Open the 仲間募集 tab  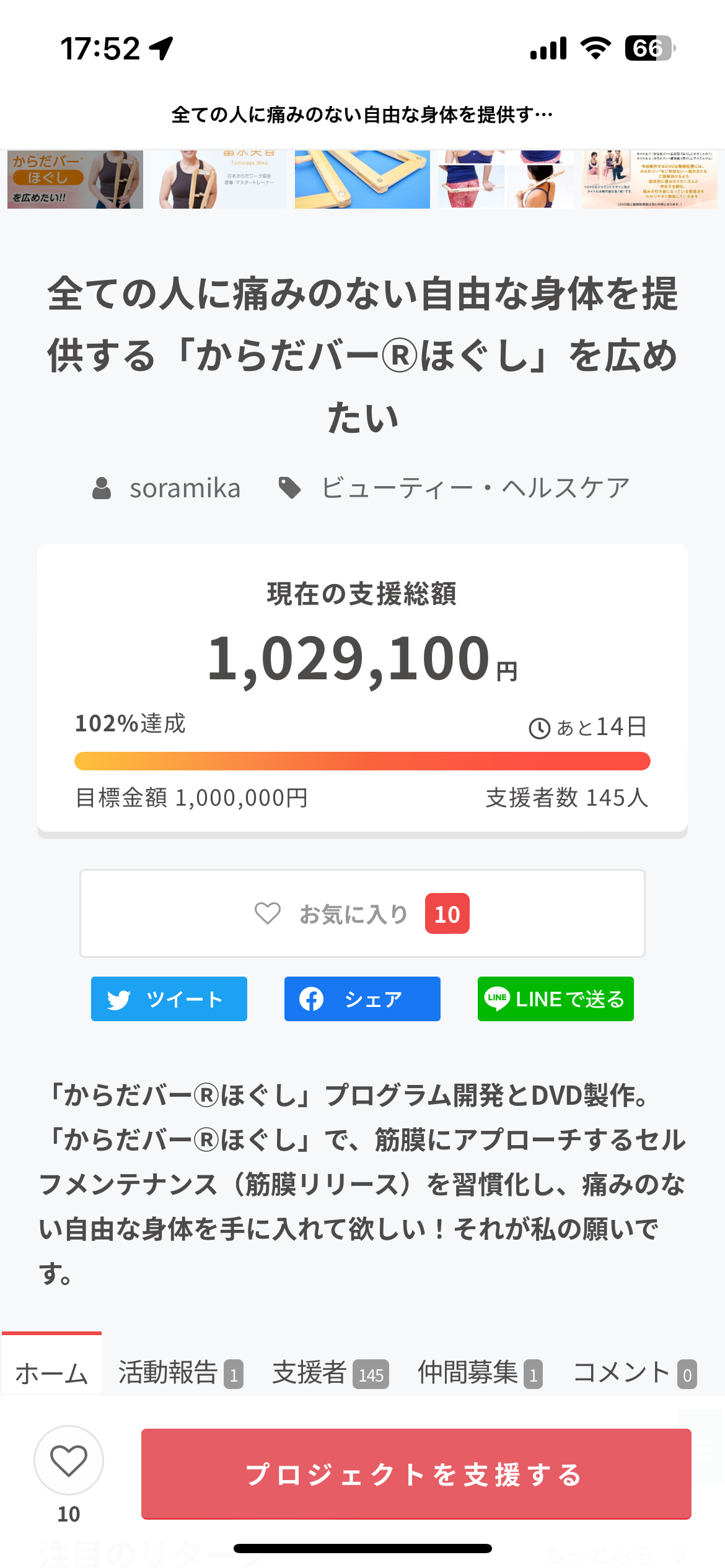[480, 1373]
